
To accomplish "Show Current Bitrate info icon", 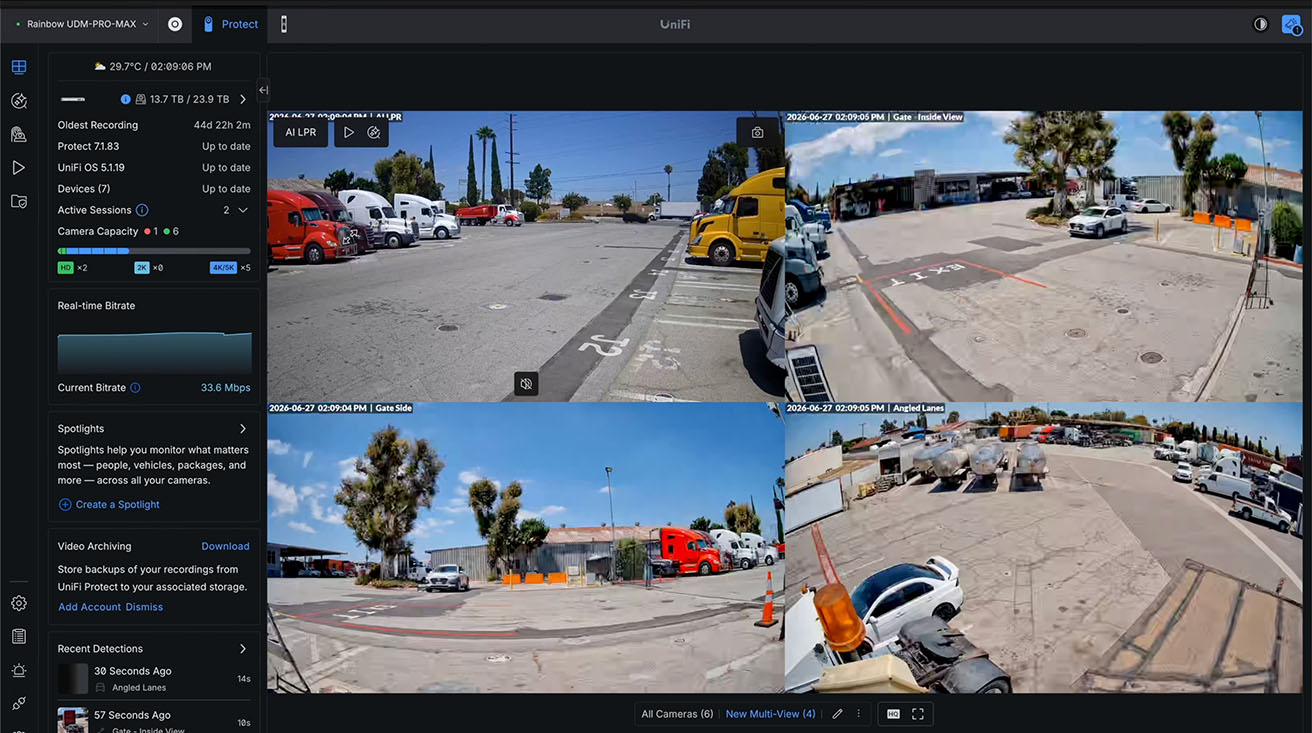I will click(x=135, y=388).
